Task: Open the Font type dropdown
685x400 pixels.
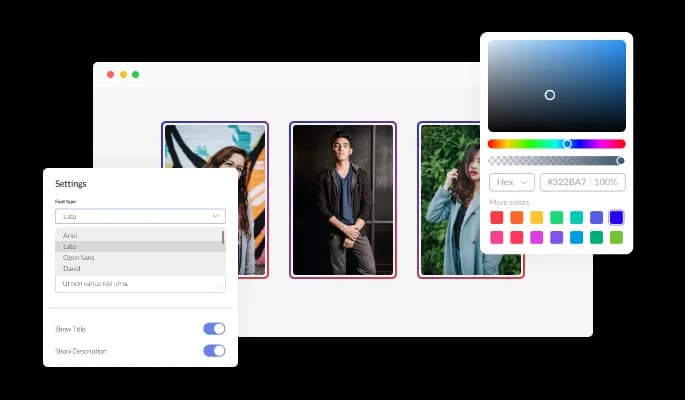Action: coord(140,216)
